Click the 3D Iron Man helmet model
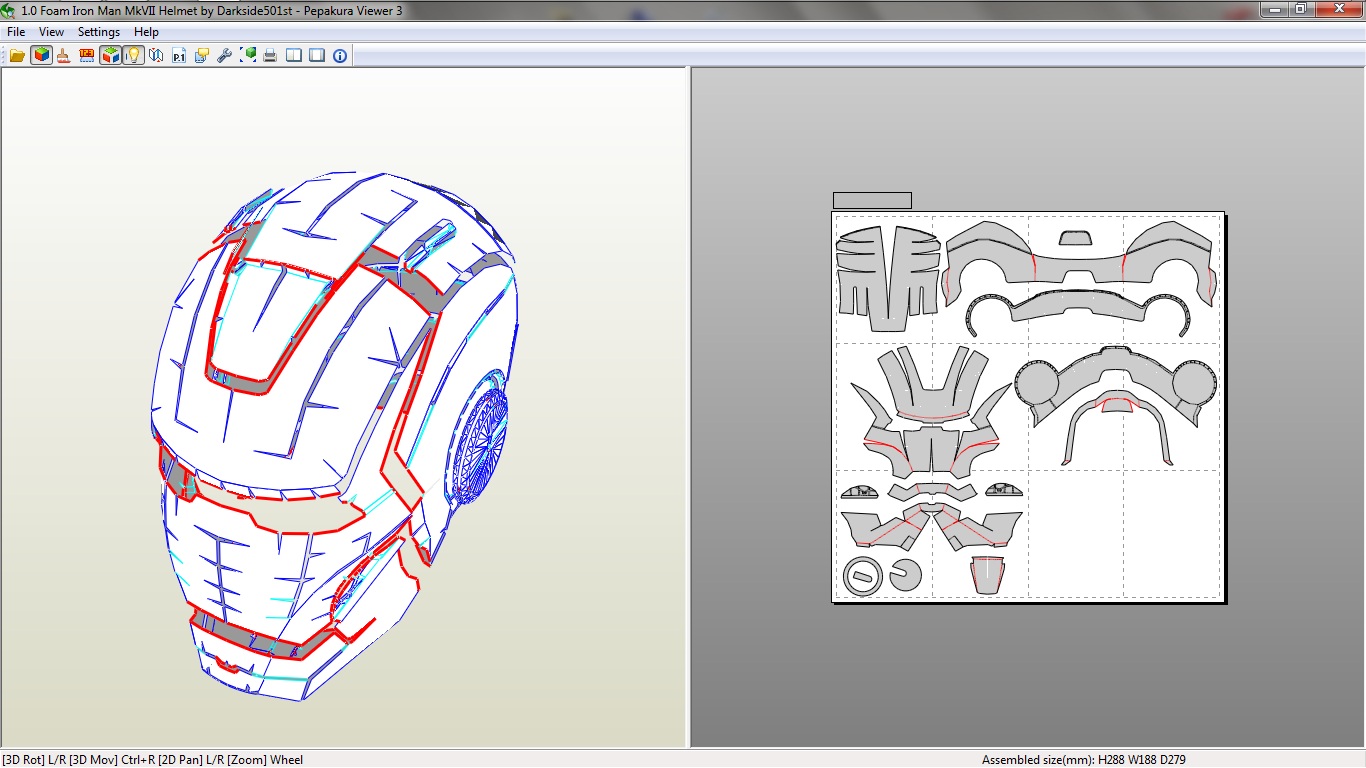 [x=335, y=435]
